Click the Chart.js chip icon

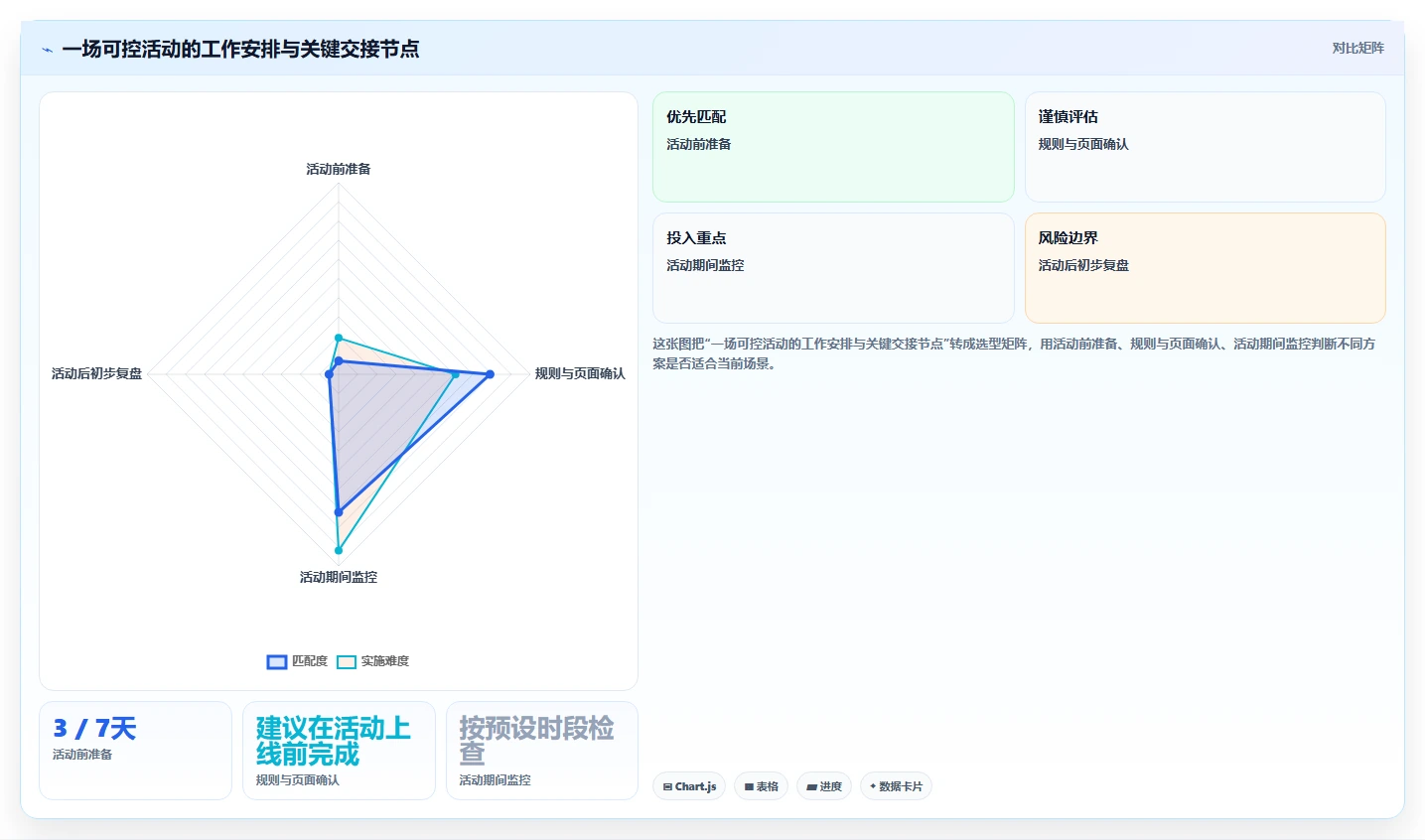[x=667, y=786]
